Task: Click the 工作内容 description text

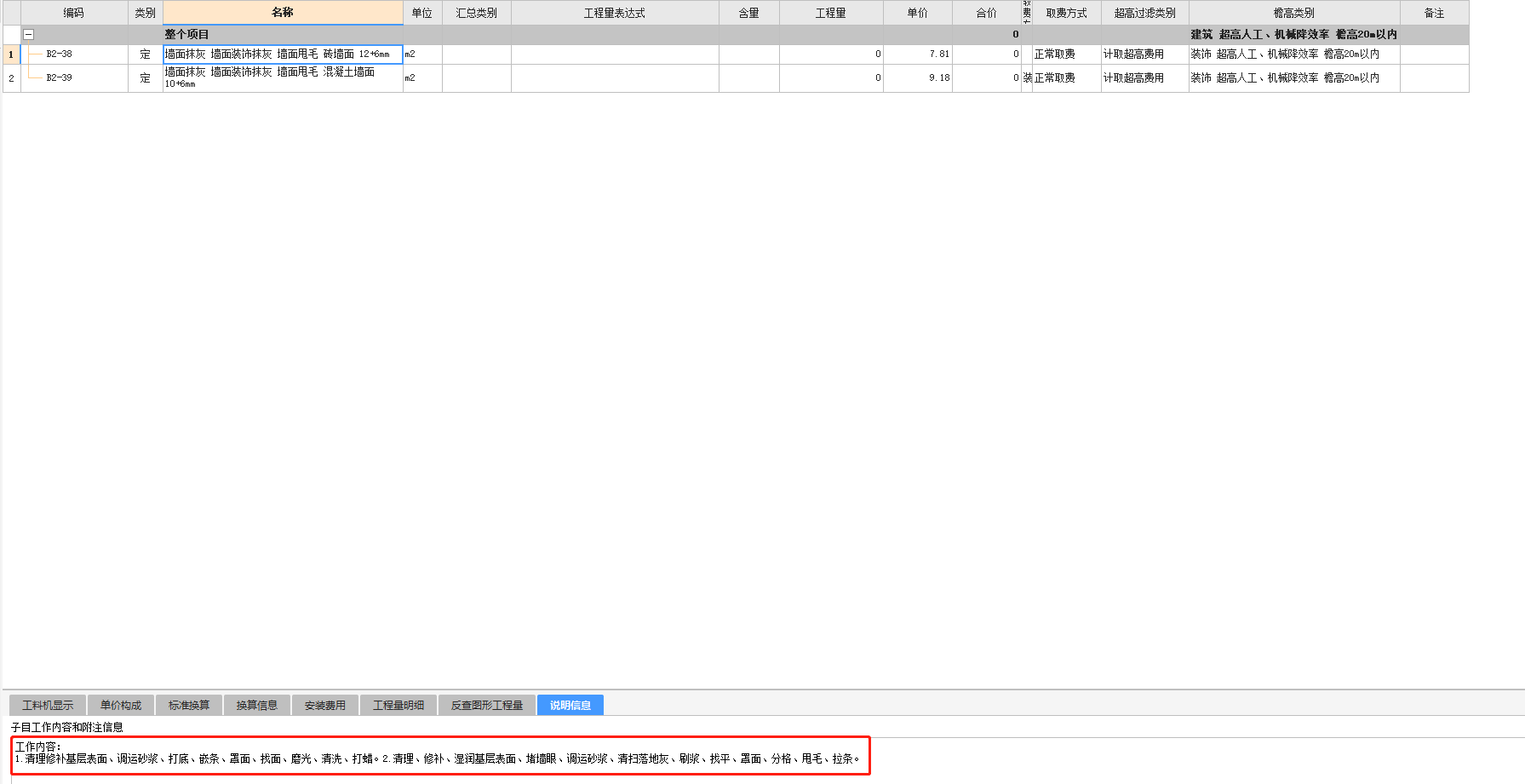Action: click(x=438, y=753)
